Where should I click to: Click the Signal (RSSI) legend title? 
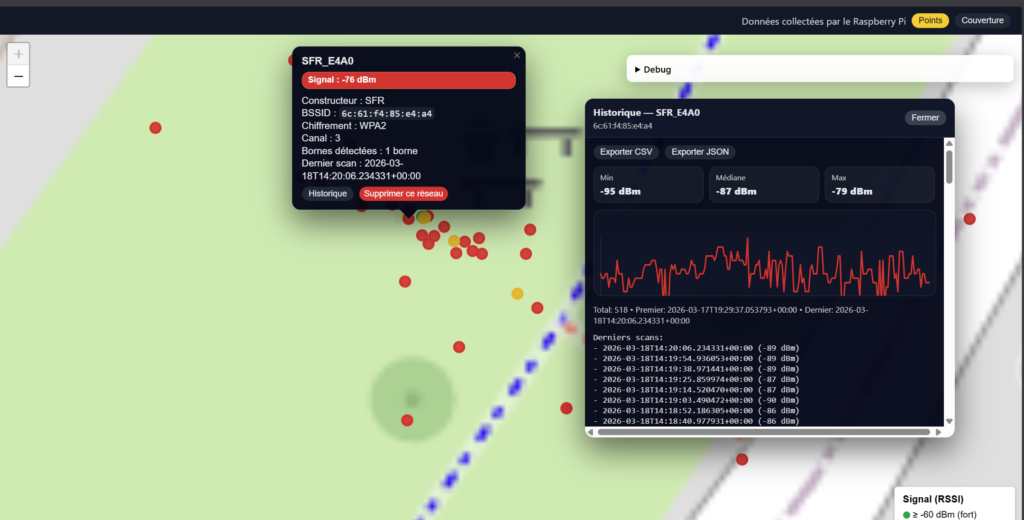point(933,499)
